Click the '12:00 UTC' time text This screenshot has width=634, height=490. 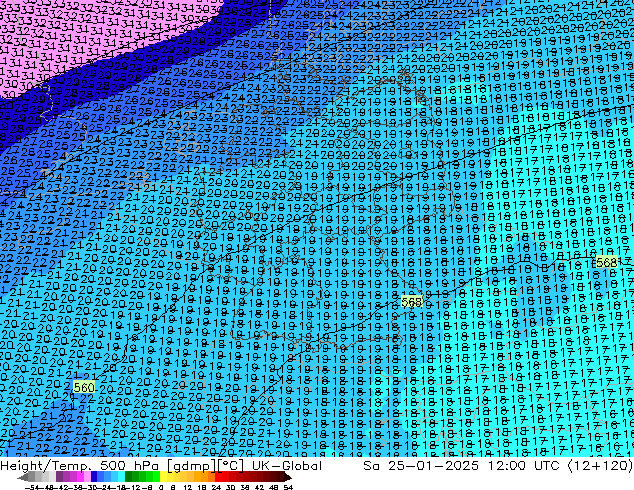[526, 466]
